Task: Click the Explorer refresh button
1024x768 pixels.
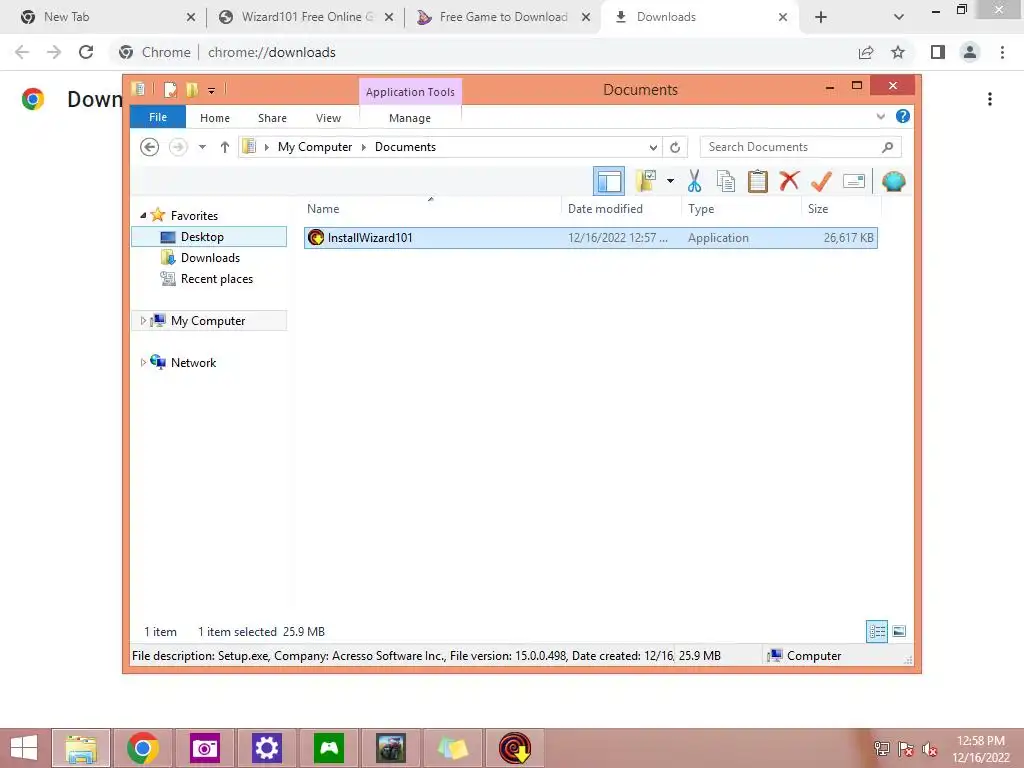Action: [675, 148]
